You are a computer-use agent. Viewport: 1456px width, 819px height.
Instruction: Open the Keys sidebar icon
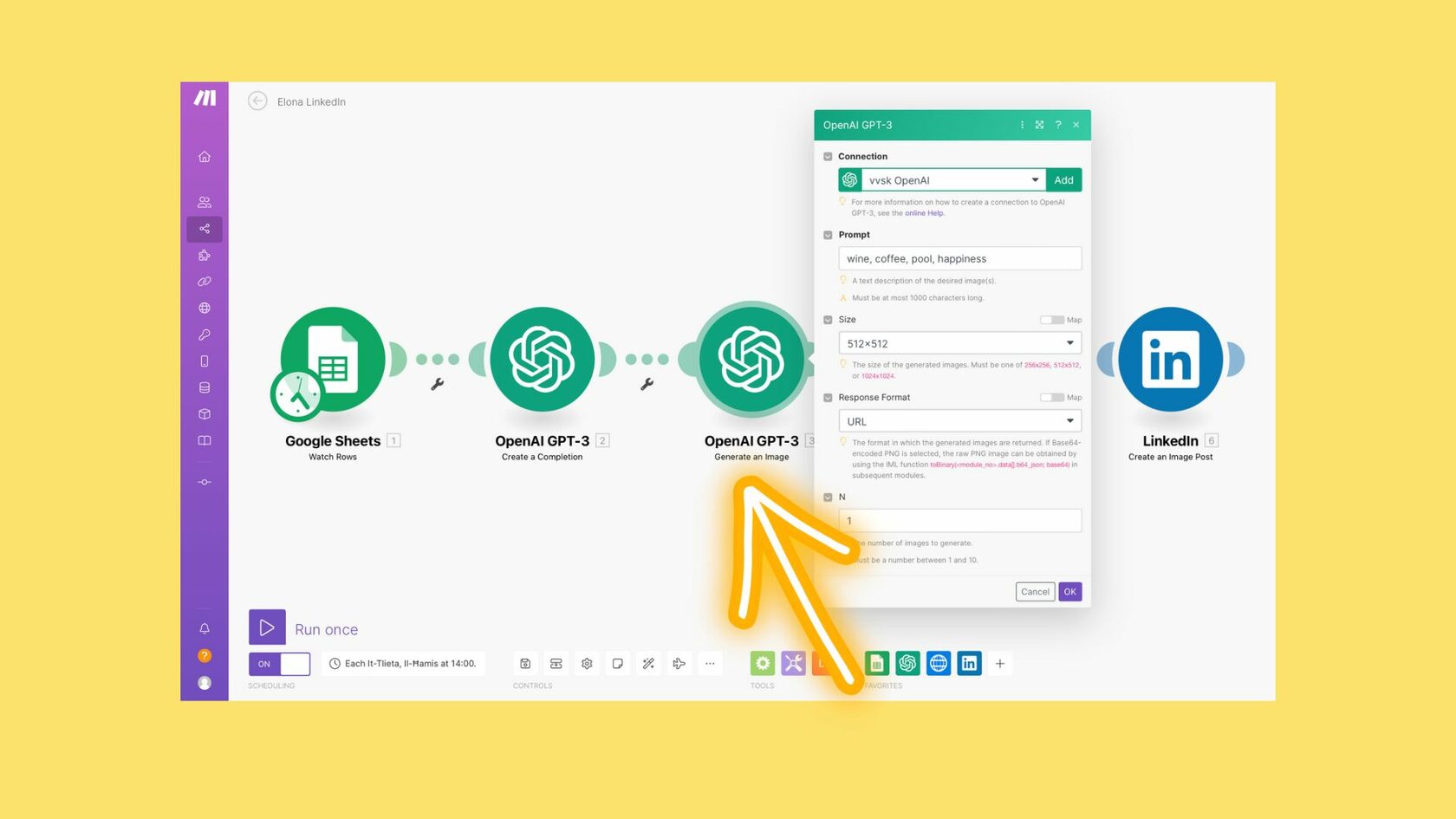[205, 335]
